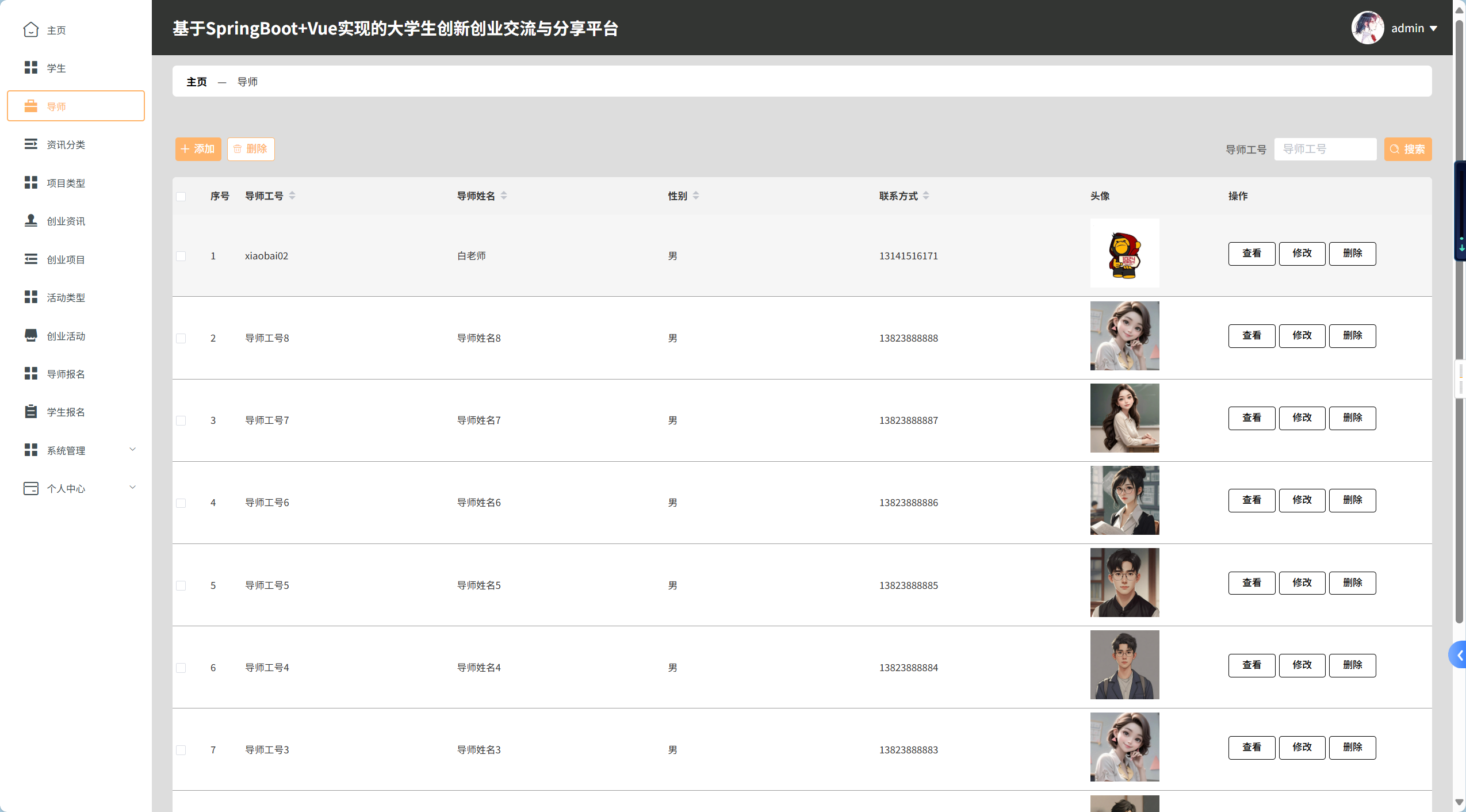
Task: Click the list icon beside 资讯分类
Action: coord(31,144)
